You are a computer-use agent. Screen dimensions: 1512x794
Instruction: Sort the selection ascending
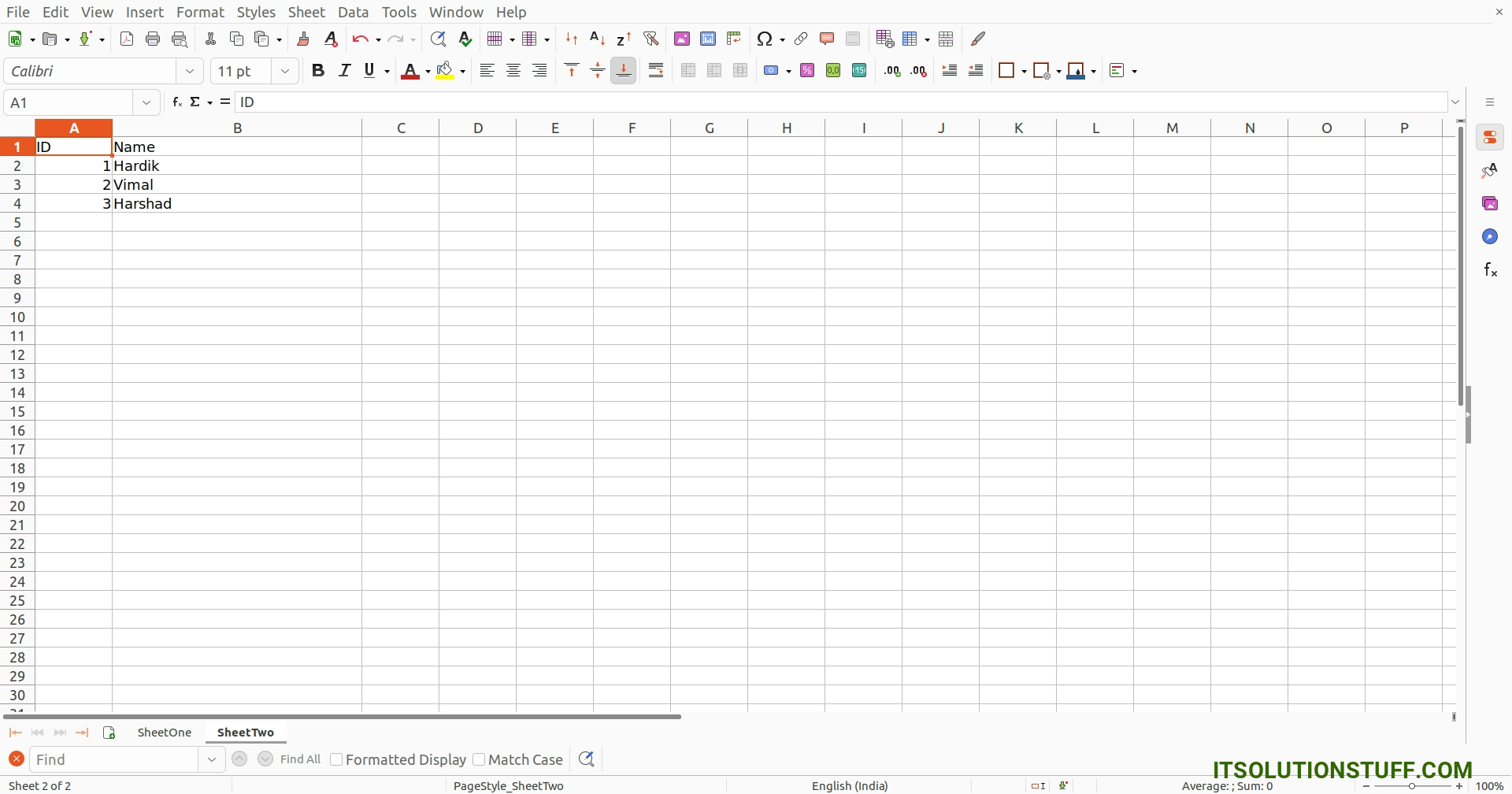(x=598, y=39)
